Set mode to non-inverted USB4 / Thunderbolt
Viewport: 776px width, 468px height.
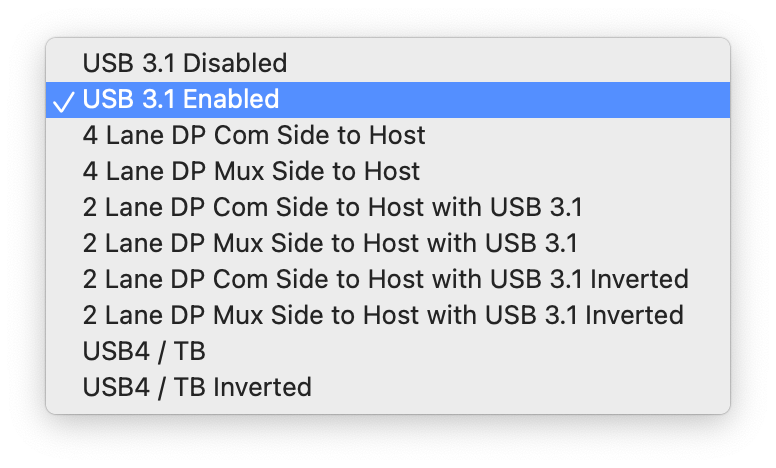pyautogui.click(x=144, y=351)
